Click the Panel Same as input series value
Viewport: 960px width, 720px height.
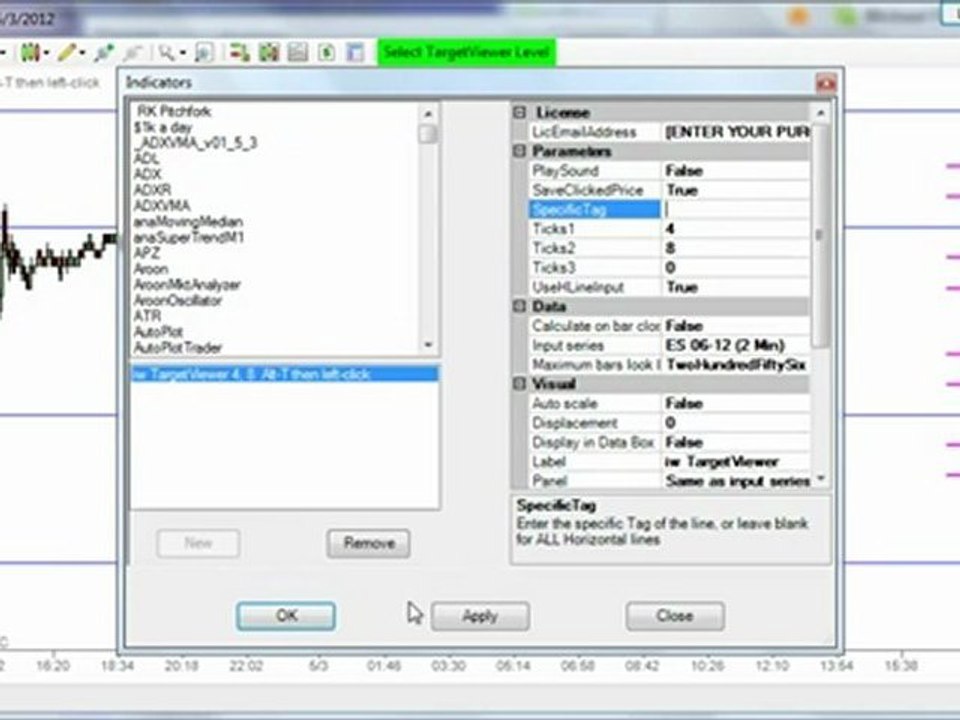click(x=737, y=481)
